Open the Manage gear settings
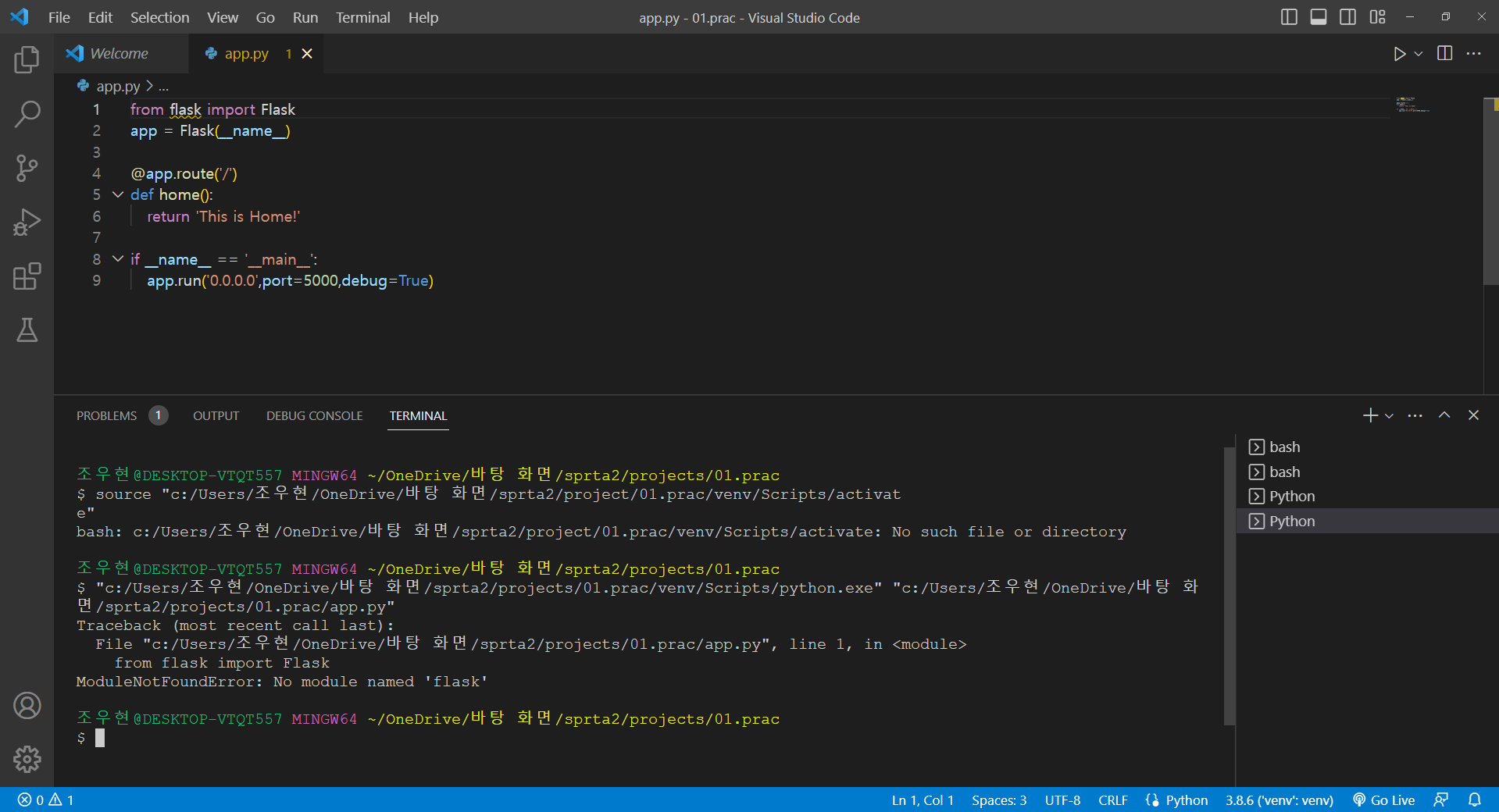 (27, 759)
